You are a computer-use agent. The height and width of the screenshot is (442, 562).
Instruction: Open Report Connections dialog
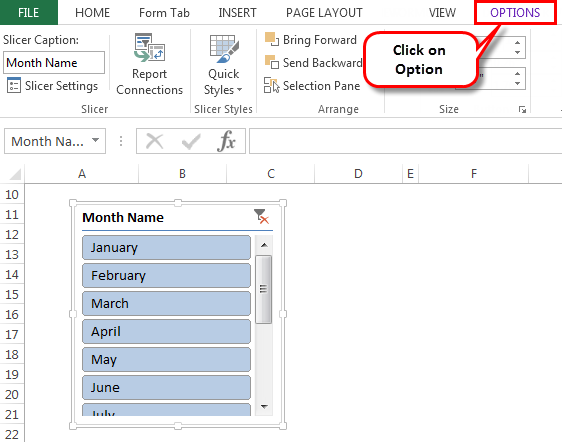(149, 65)
